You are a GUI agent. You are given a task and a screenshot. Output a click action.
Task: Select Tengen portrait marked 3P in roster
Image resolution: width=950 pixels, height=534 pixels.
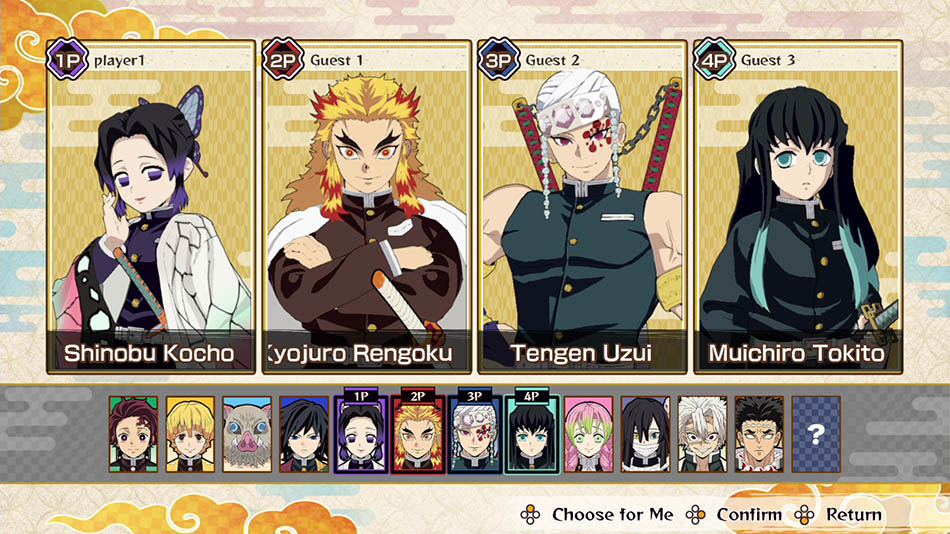pyautogui.click(x=474, y=431)
